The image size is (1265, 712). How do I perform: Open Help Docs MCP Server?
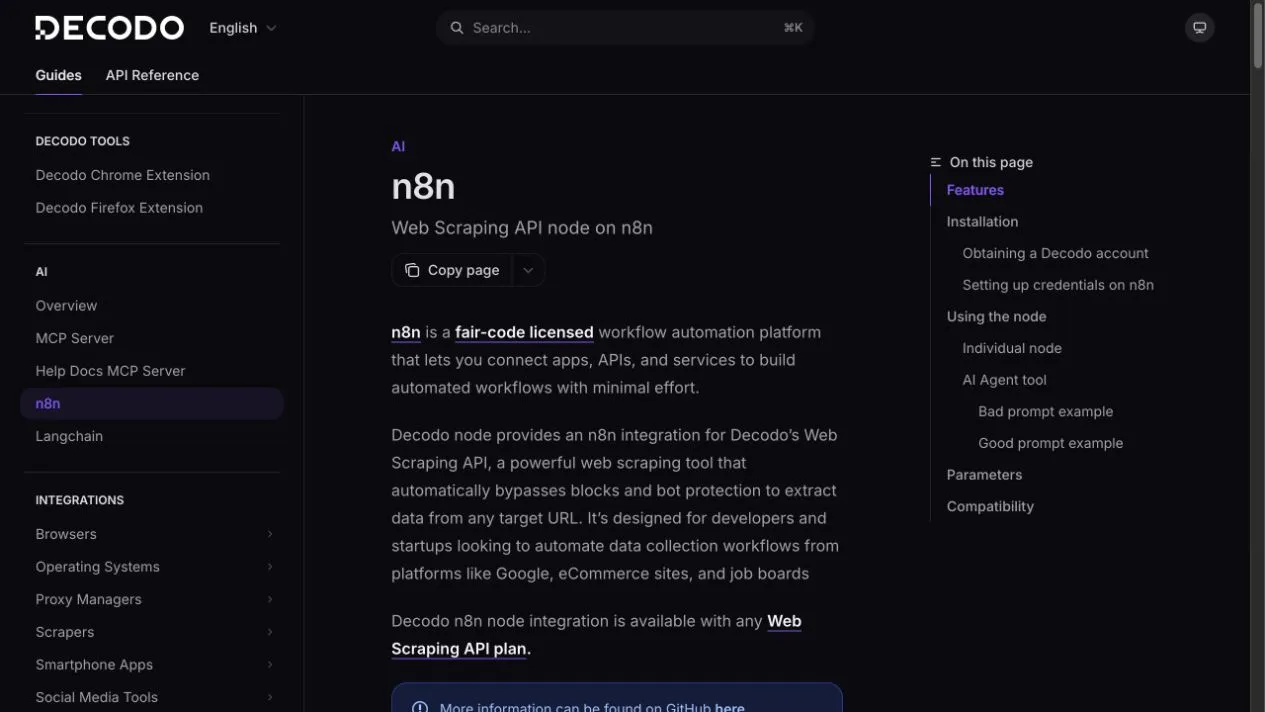point(110,371)
